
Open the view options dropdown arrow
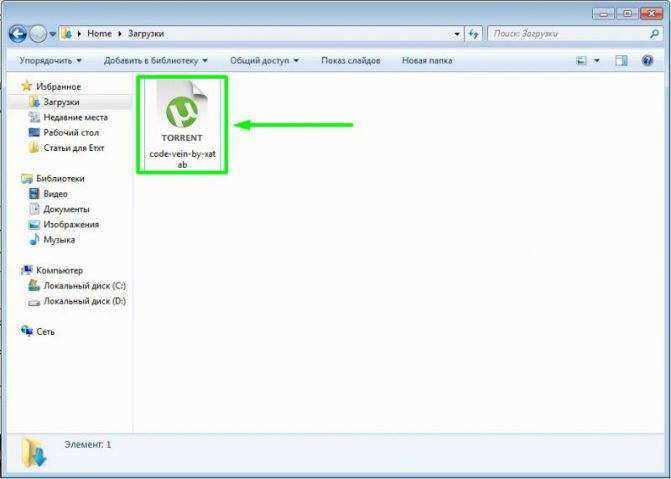(x=597, y=61)
